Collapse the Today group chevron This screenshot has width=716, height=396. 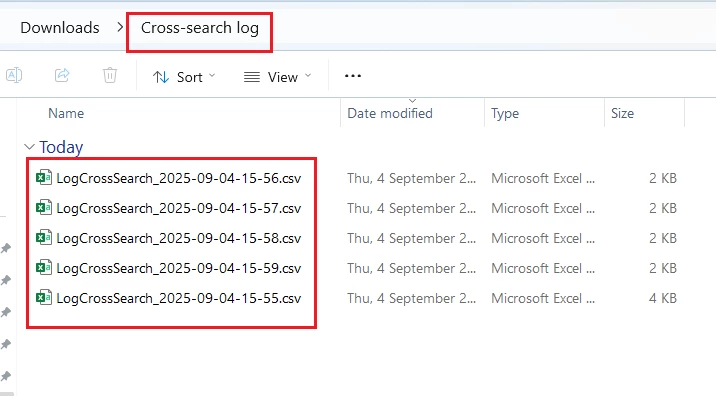coord(29,147)
